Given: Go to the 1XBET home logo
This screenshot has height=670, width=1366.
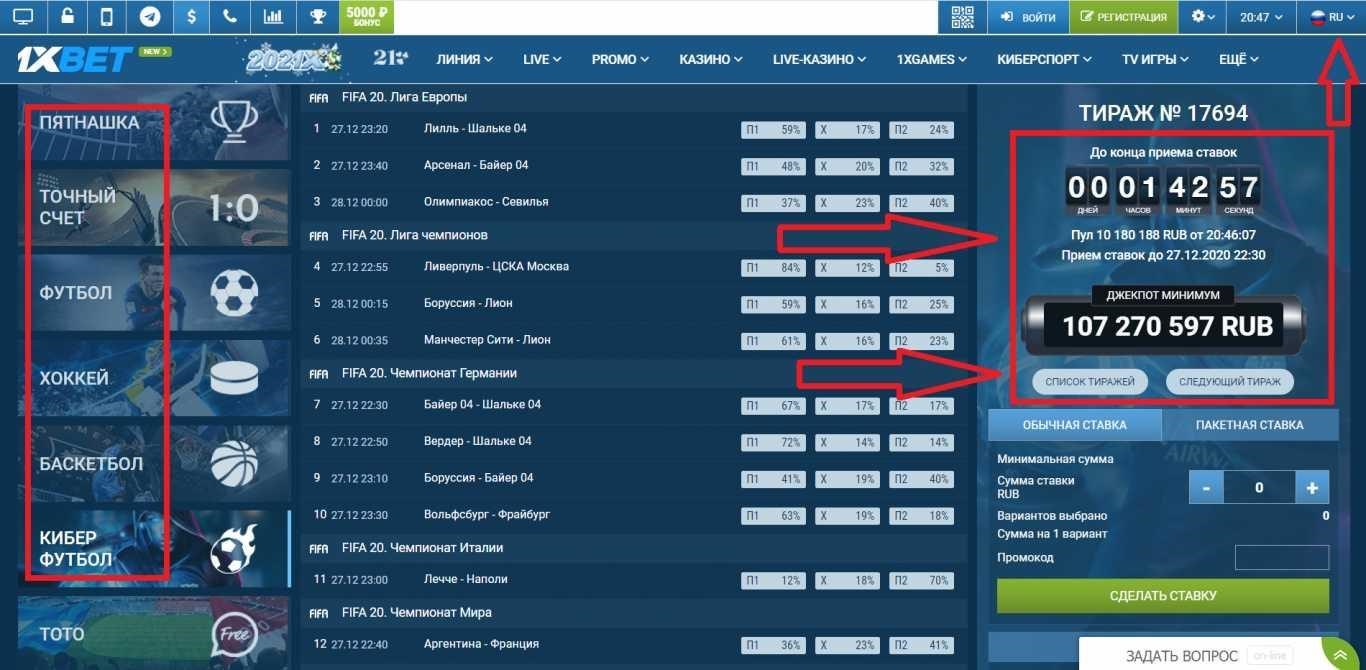Looking at the screenshot, I should [x=74, y=60].
